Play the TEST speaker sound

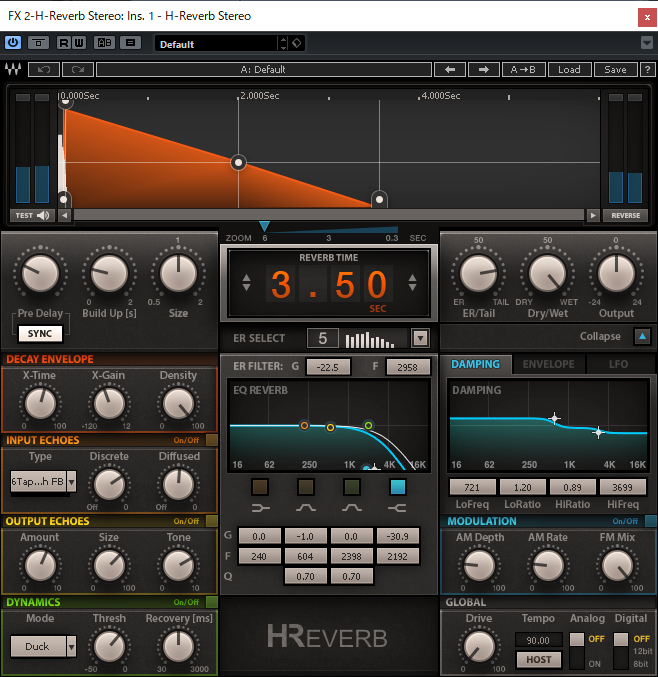(32, 215)
